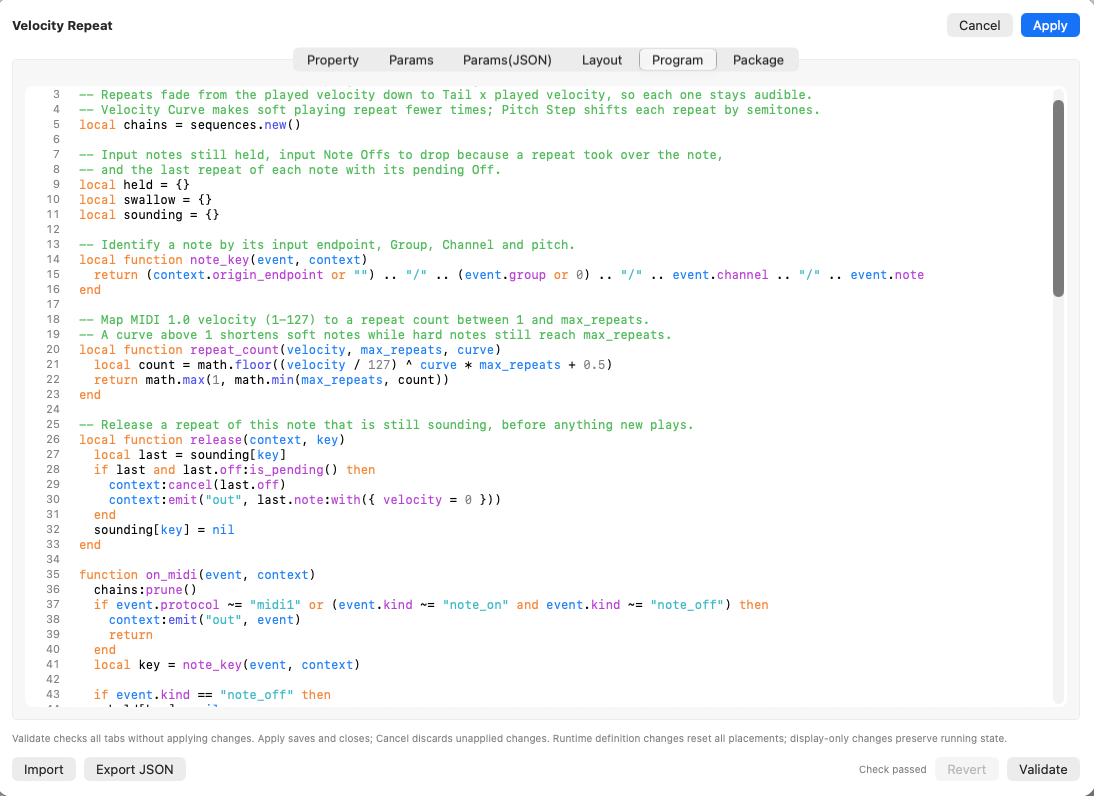Click comment 'Release a repeat of this note'
The width and height of the screenshot is (1094, 796).
[x=386, y=425]
